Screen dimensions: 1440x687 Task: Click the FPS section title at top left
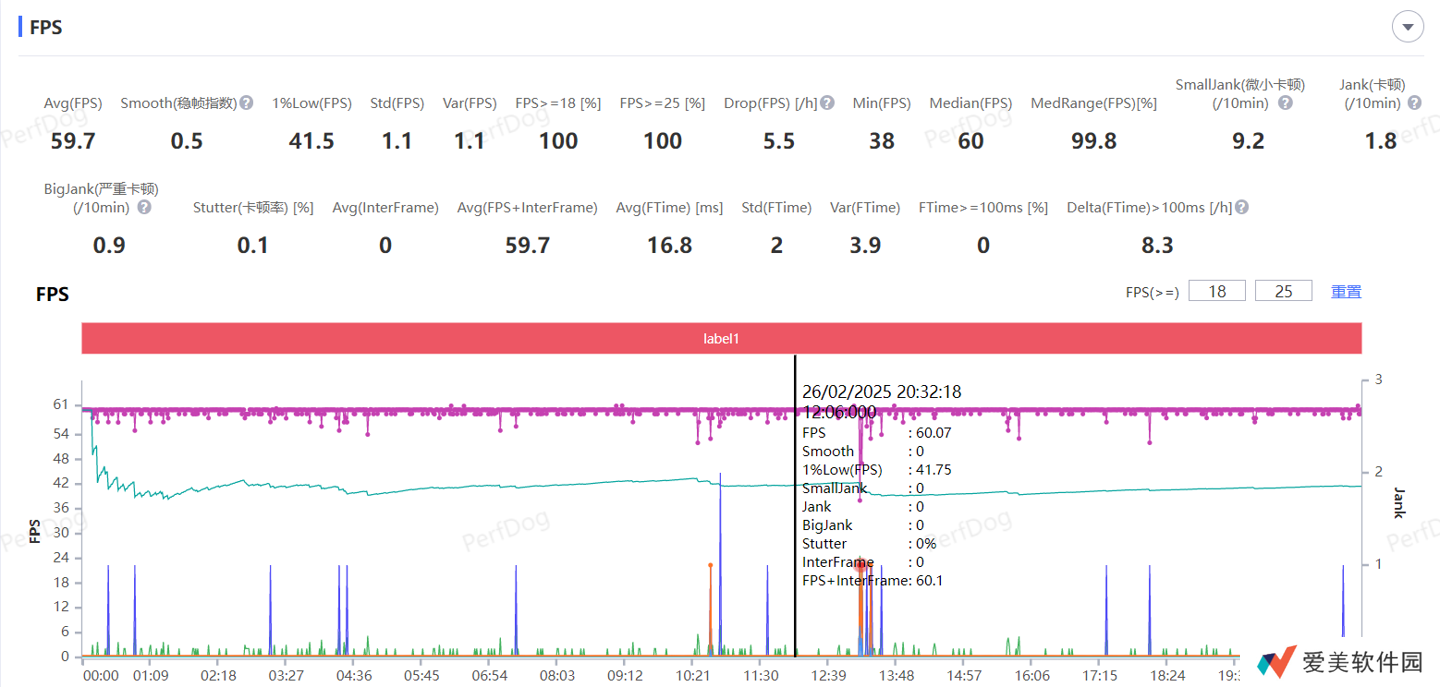(x=46, y=27)
